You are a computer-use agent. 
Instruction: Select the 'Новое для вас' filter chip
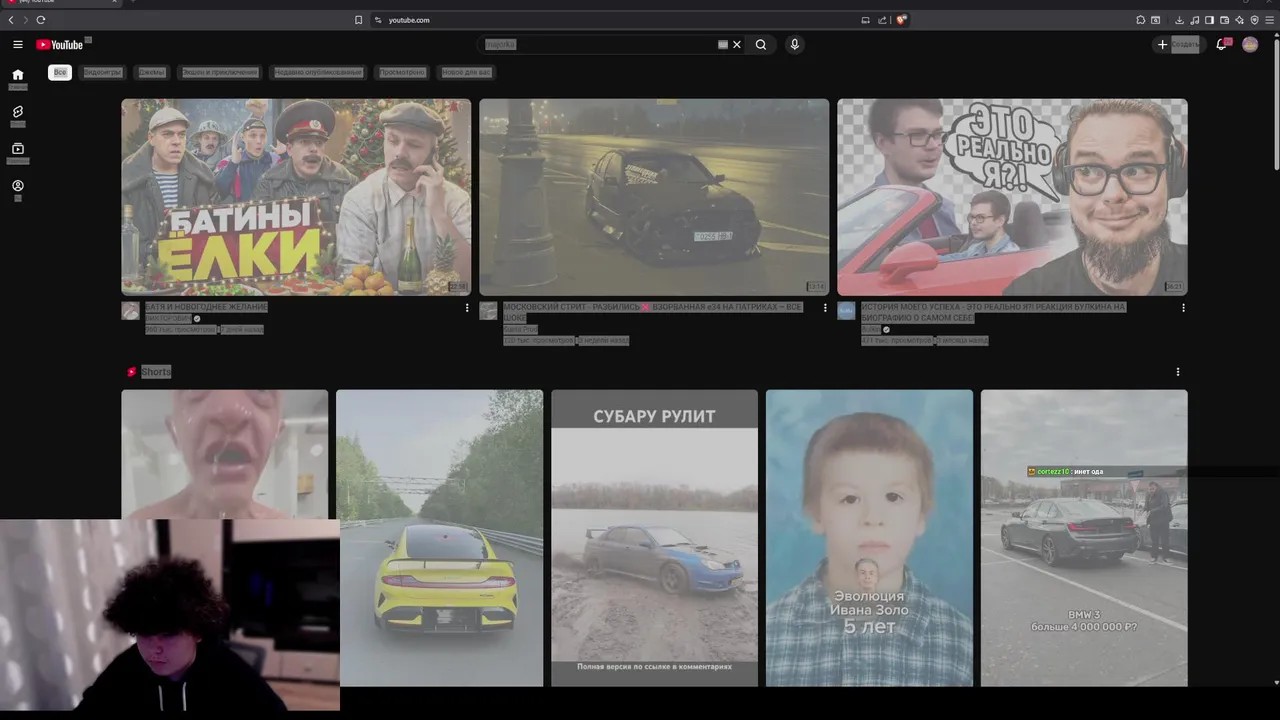point(467,72)
